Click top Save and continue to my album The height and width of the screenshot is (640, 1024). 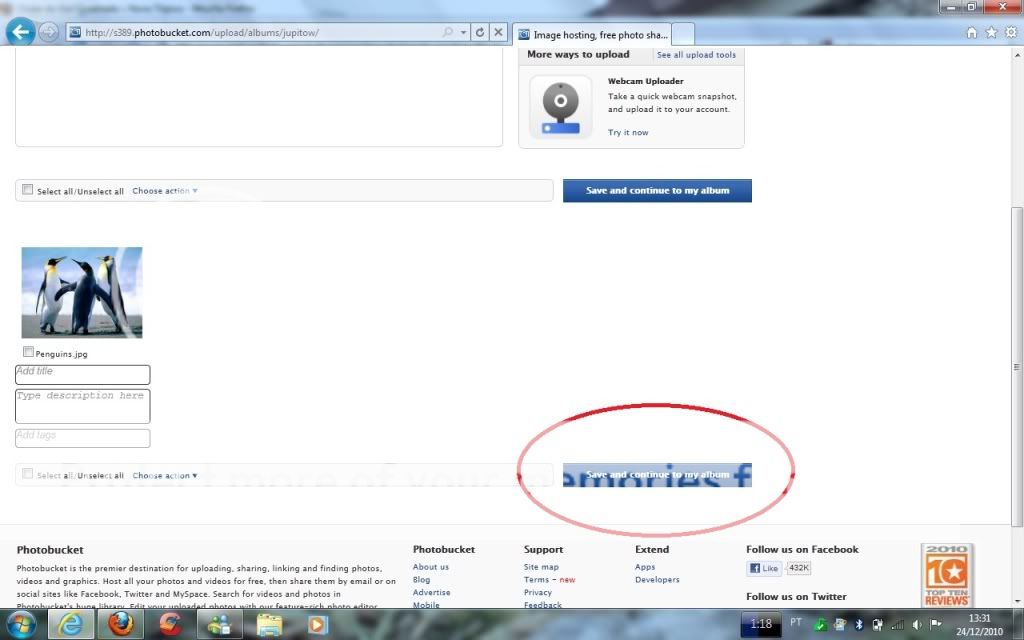[x=657, y=191]
